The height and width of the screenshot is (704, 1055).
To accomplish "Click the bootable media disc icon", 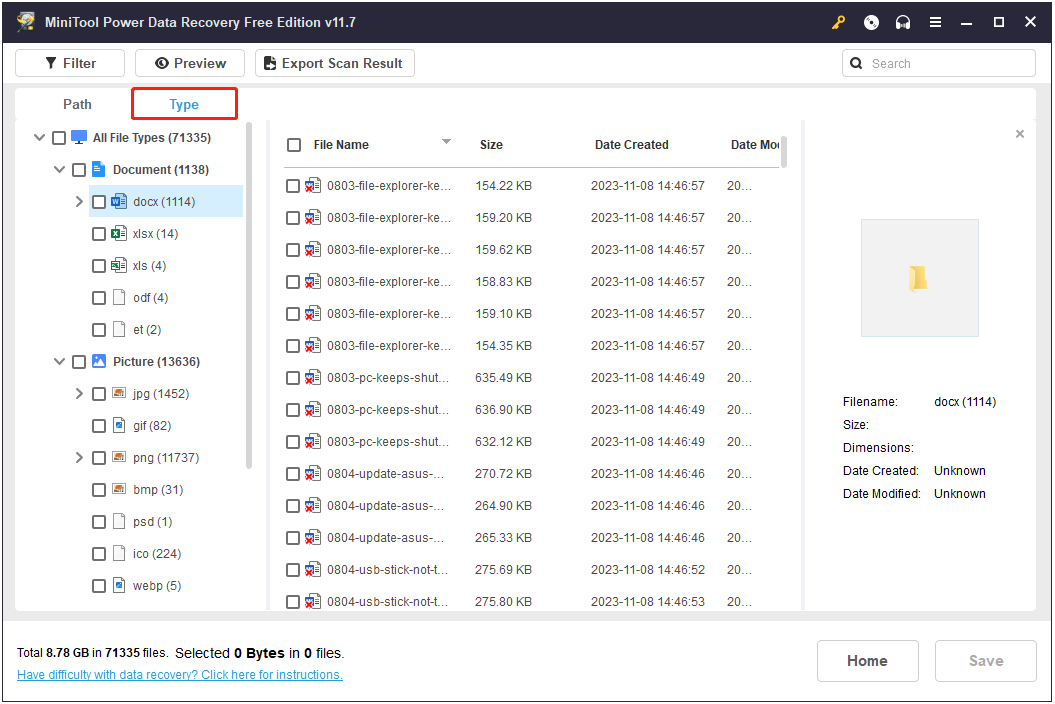I will click(870, 21).
